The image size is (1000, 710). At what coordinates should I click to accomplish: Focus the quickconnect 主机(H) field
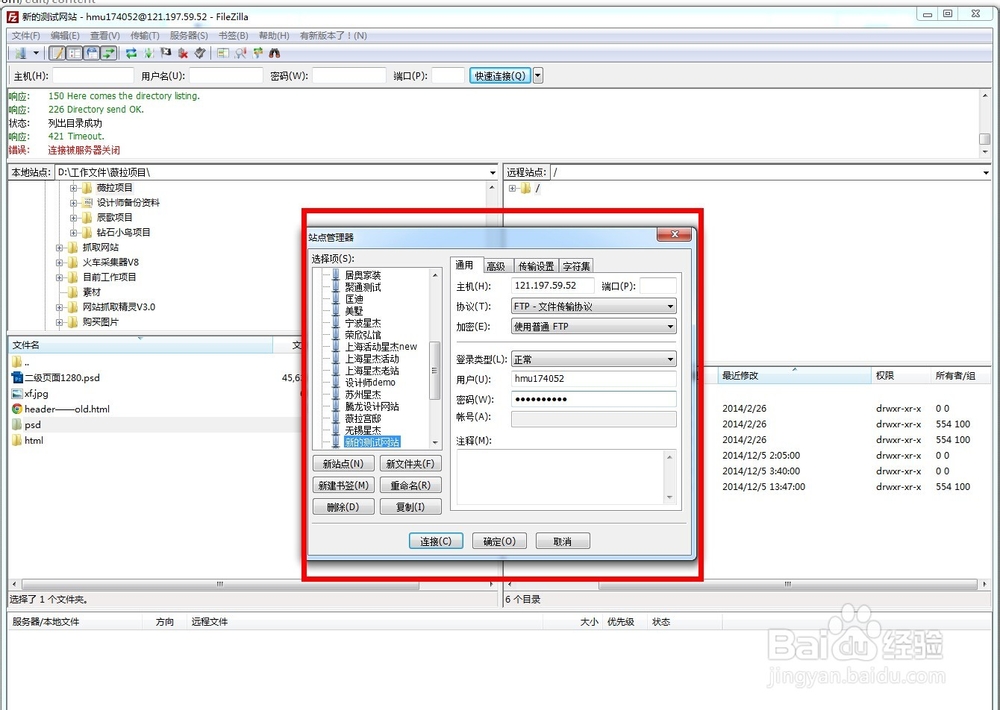click(x=93, y=76)
